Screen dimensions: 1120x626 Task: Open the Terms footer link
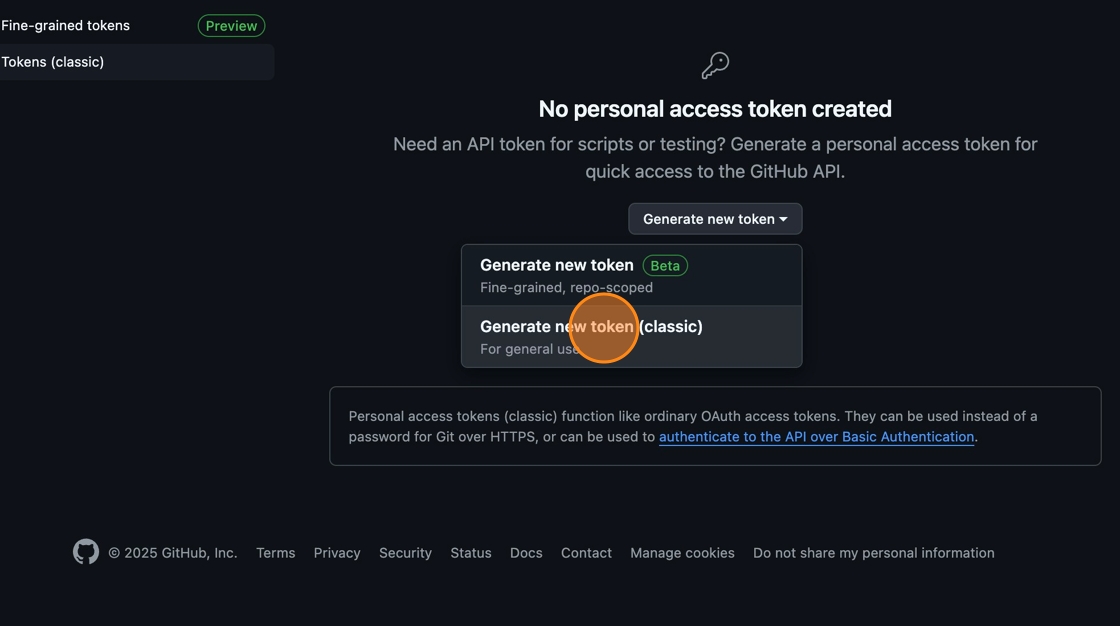(x=275, y=553)
